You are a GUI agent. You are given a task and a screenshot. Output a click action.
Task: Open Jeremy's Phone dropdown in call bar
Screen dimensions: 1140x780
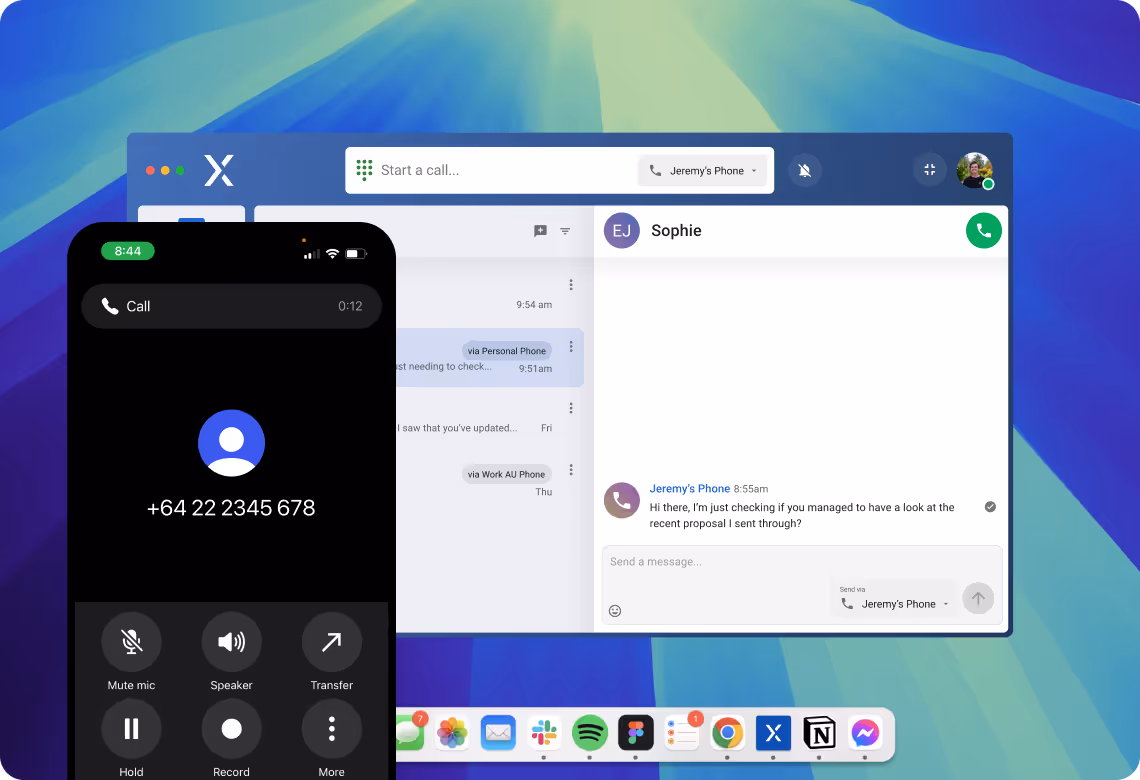pos(703,171)
